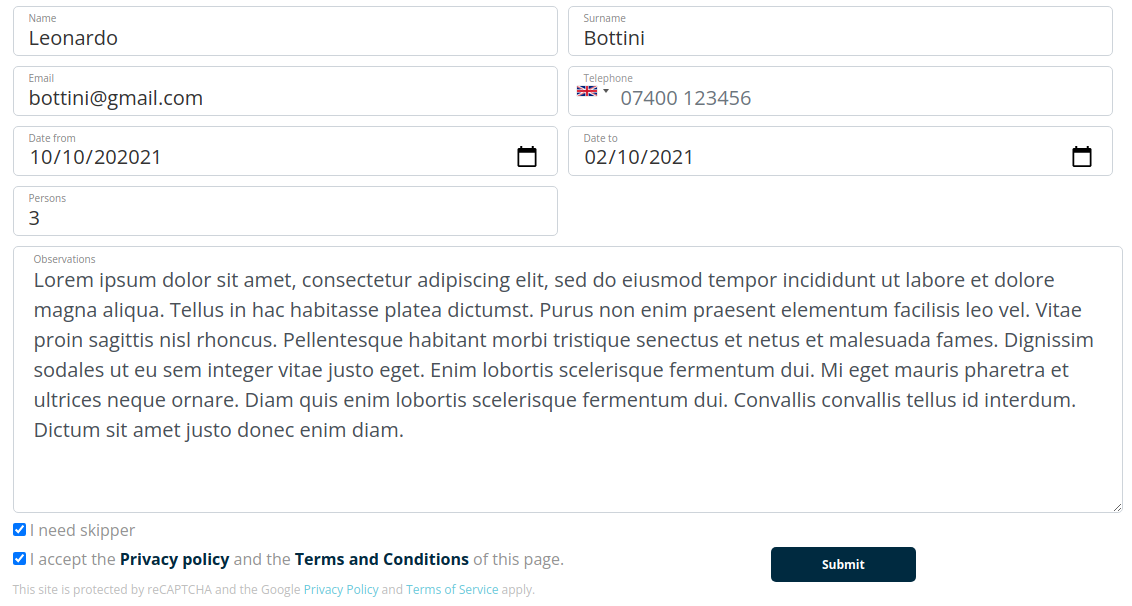Expand the telephone country code dropdown arrow

coord(606,91)
